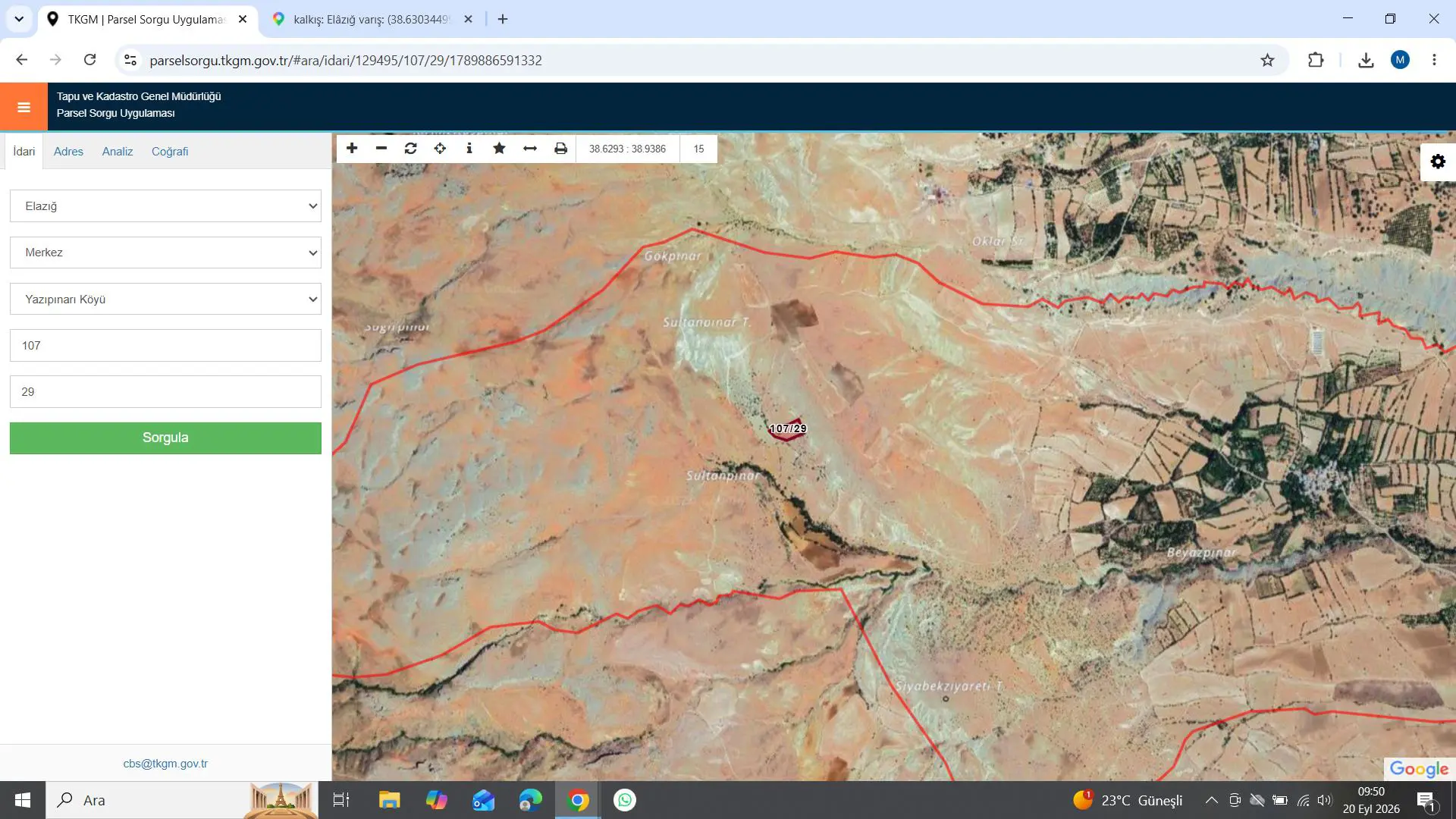Click the star favorites tool
Image resolution: width=1456 pixels, height=819 pixels.
tap(499, 149)
